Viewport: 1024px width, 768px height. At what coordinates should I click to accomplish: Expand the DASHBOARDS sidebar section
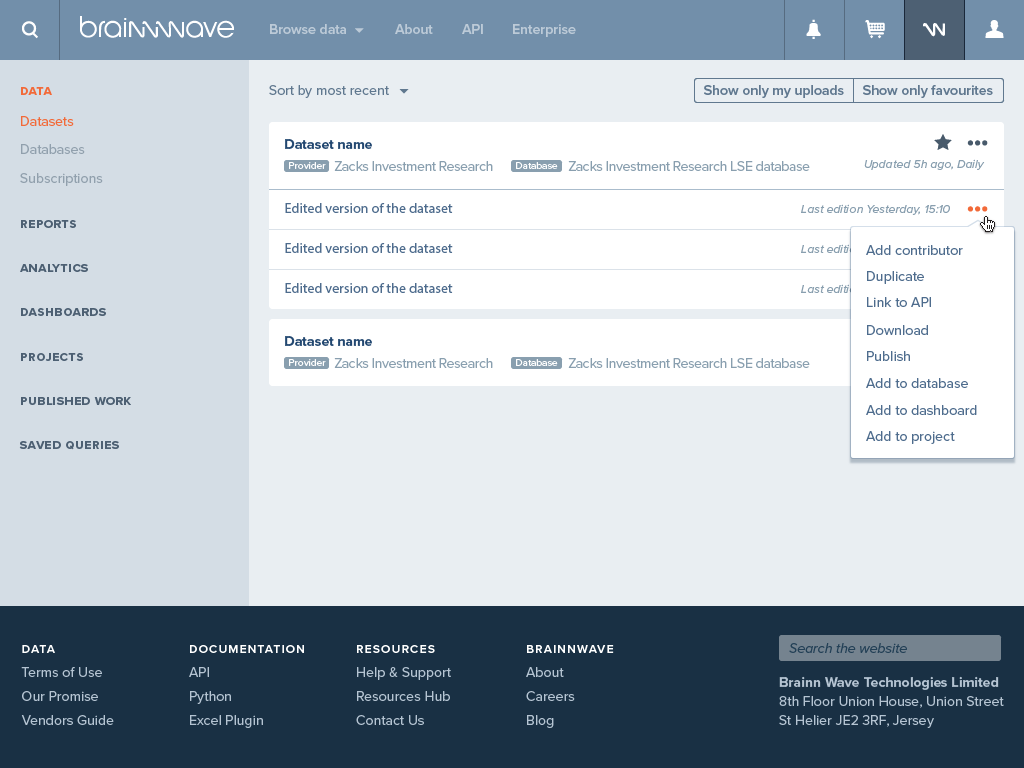[63, 312]
